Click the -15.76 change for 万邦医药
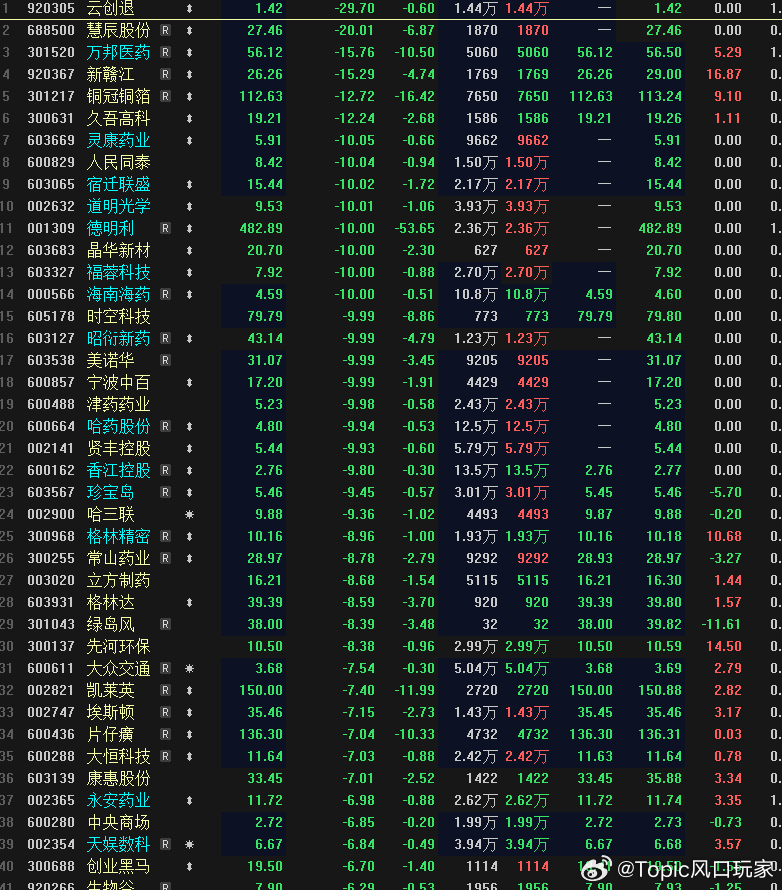The height and width of the screenshot is (890, 782). [x=354, y=53]
